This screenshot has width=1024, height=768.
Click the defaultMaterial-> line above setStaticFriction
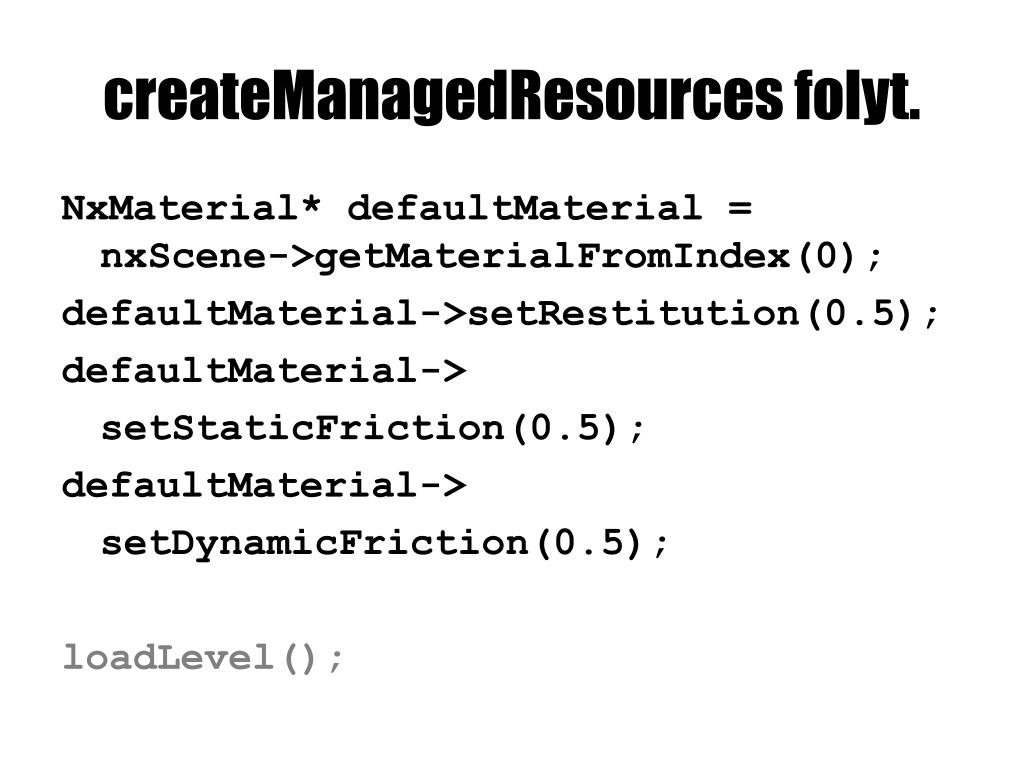(264, 370)
